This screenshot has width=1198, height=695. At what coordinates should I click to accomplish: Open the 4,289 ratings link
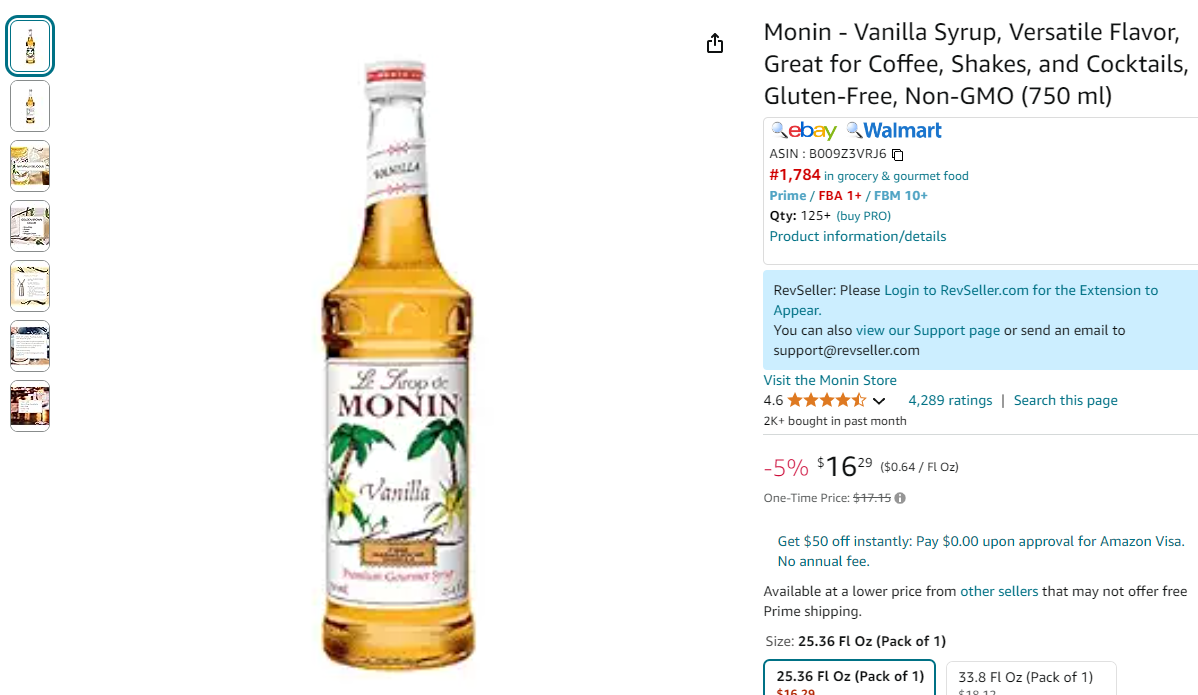(950, 400)
